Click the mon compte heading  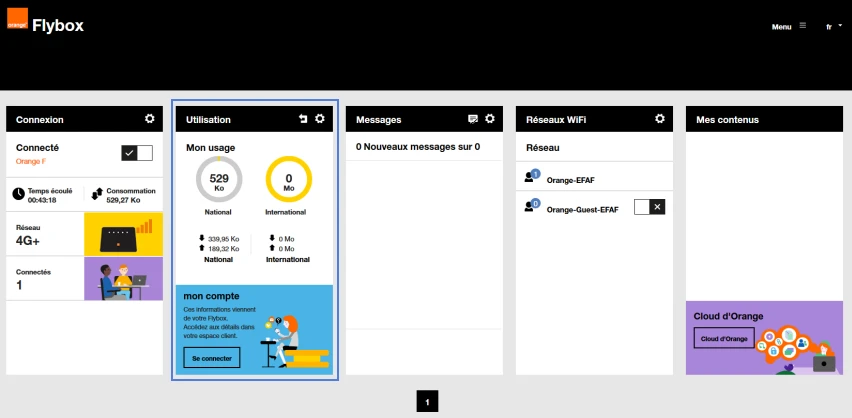point(211,296)
